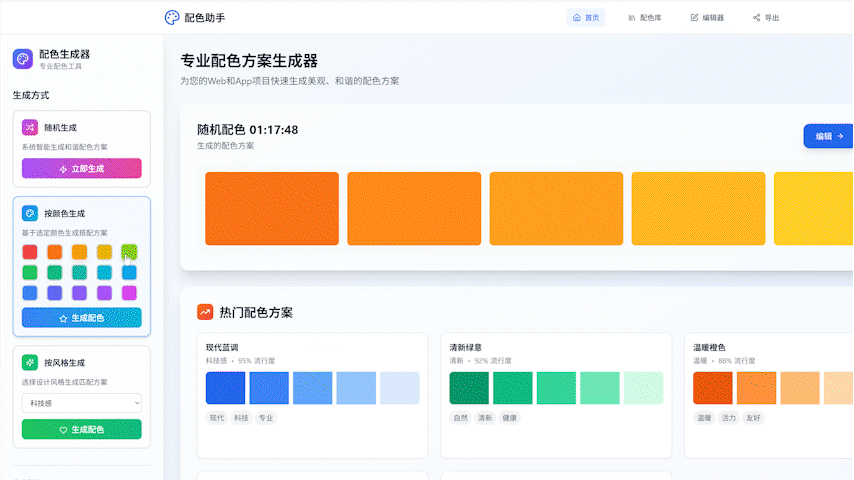Open the 首页 navigation tab
The image size is (854, 480).
586,17
